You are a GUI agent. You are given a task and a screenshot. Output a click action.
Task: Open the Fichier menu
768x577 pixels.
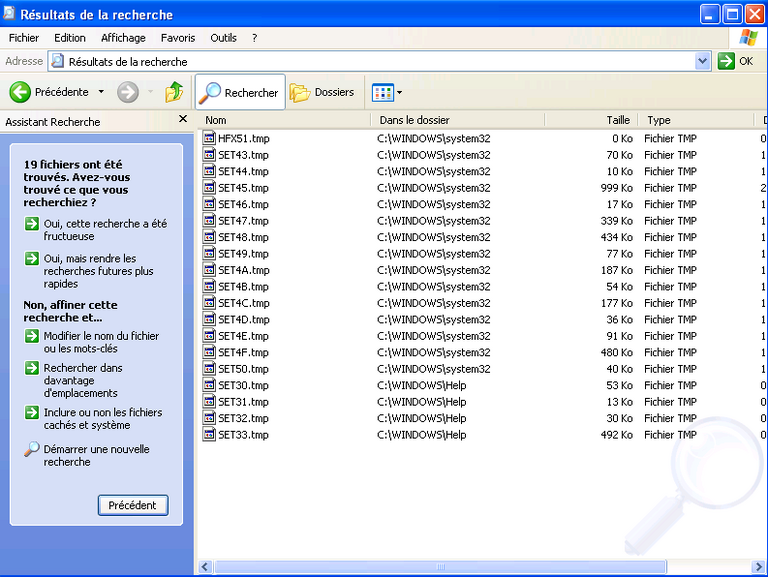[24, 38]
